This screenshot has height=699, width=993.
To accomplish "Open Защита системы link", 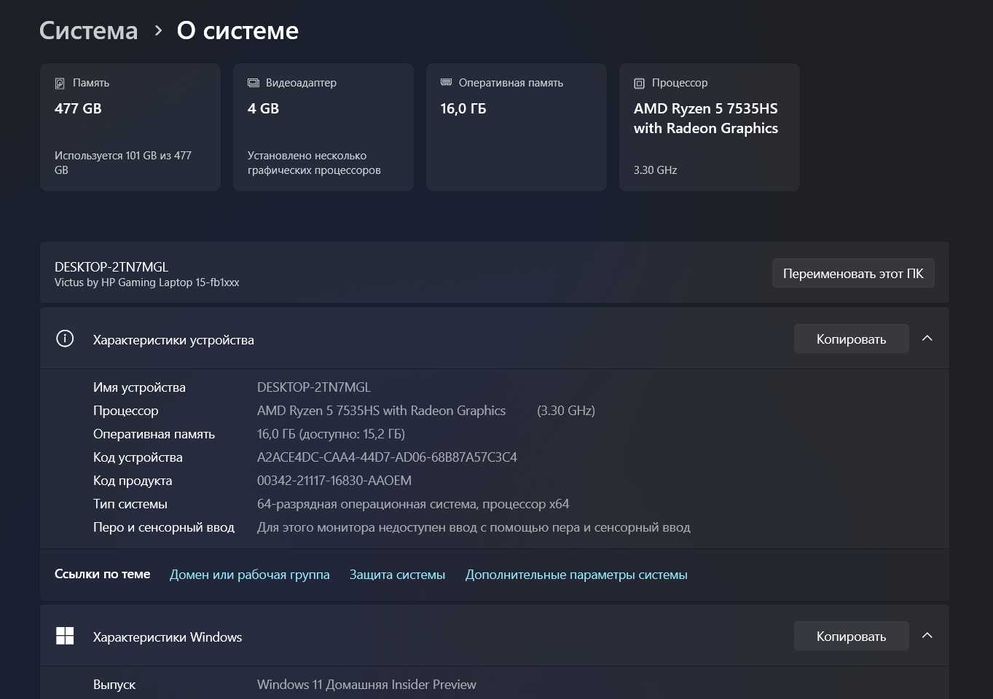I will click(x=397, y=575).
